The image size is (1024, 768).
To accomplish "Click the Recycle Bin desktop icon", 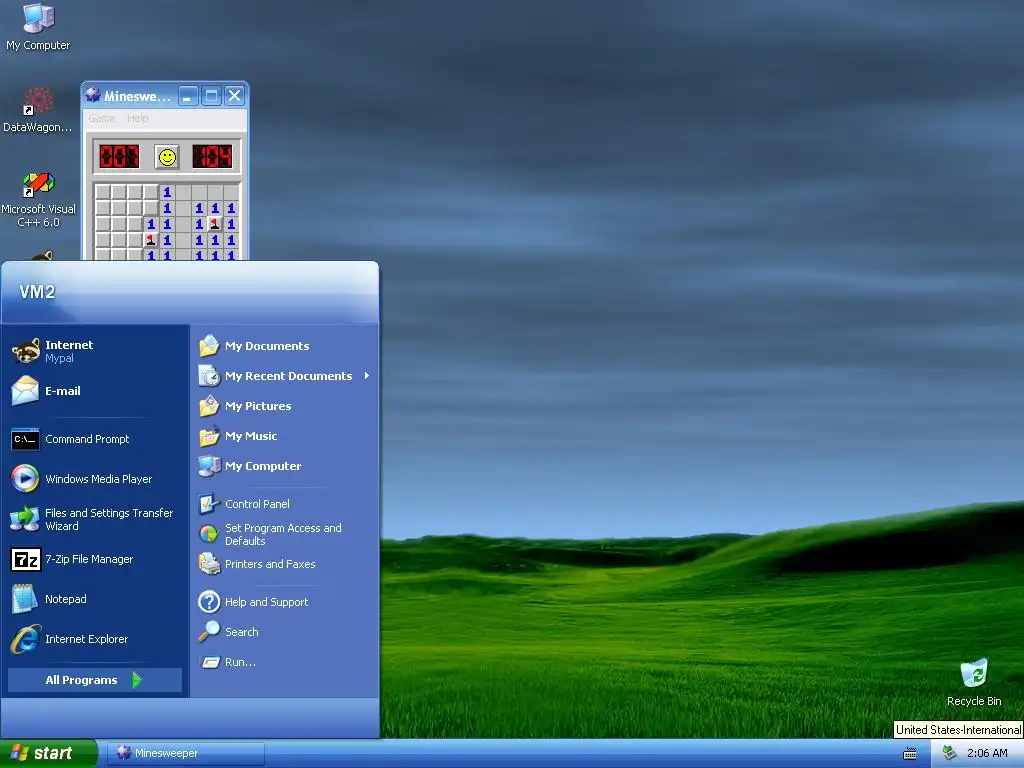I will [x=974, y=682].
